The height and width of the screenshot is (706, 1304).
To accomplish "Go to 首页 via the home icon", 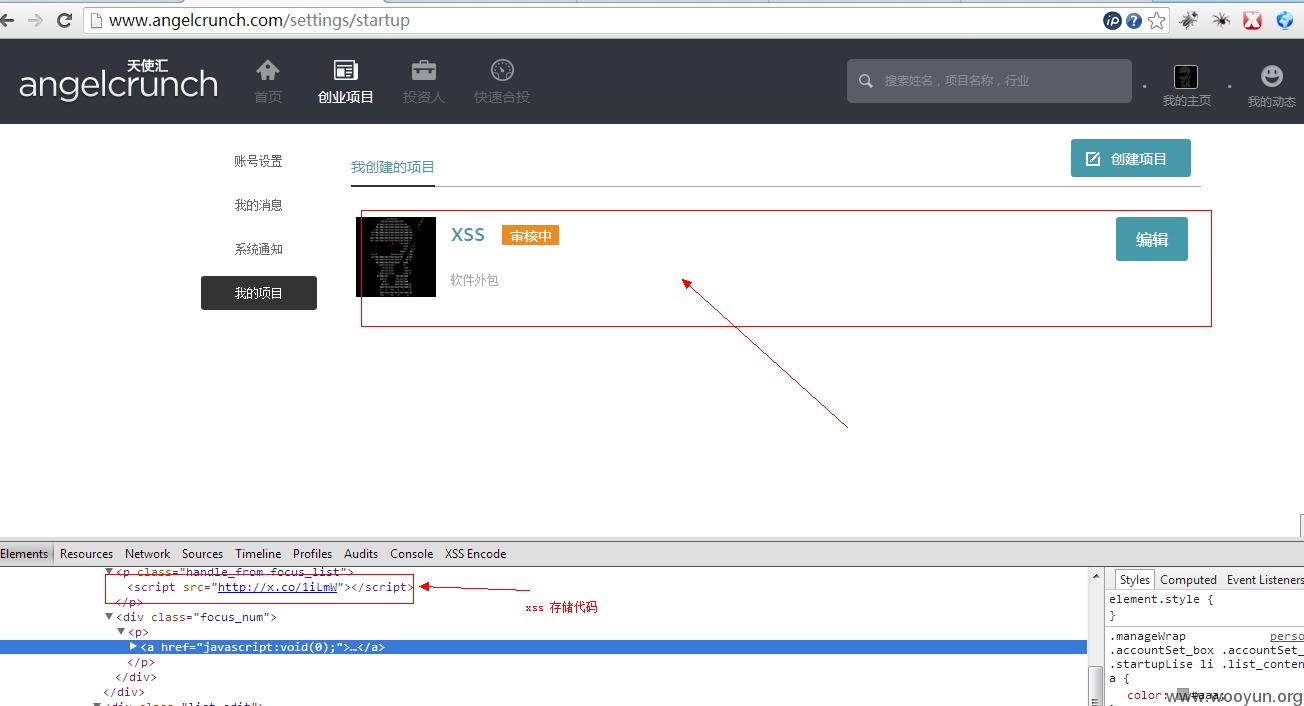I will [267, 70].
